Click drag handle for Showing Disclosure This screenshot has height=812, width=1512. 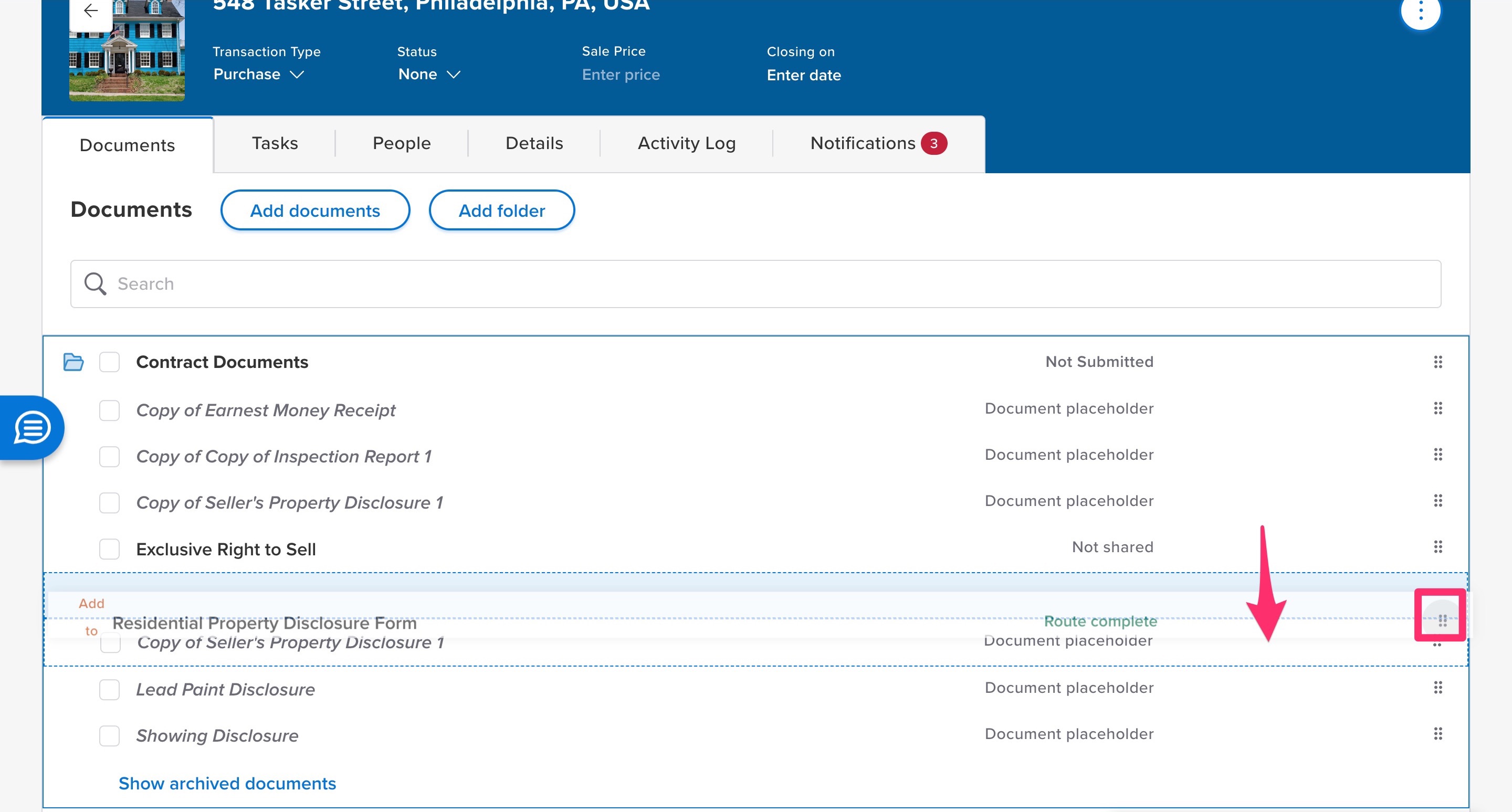click(x=1437, y=734)
